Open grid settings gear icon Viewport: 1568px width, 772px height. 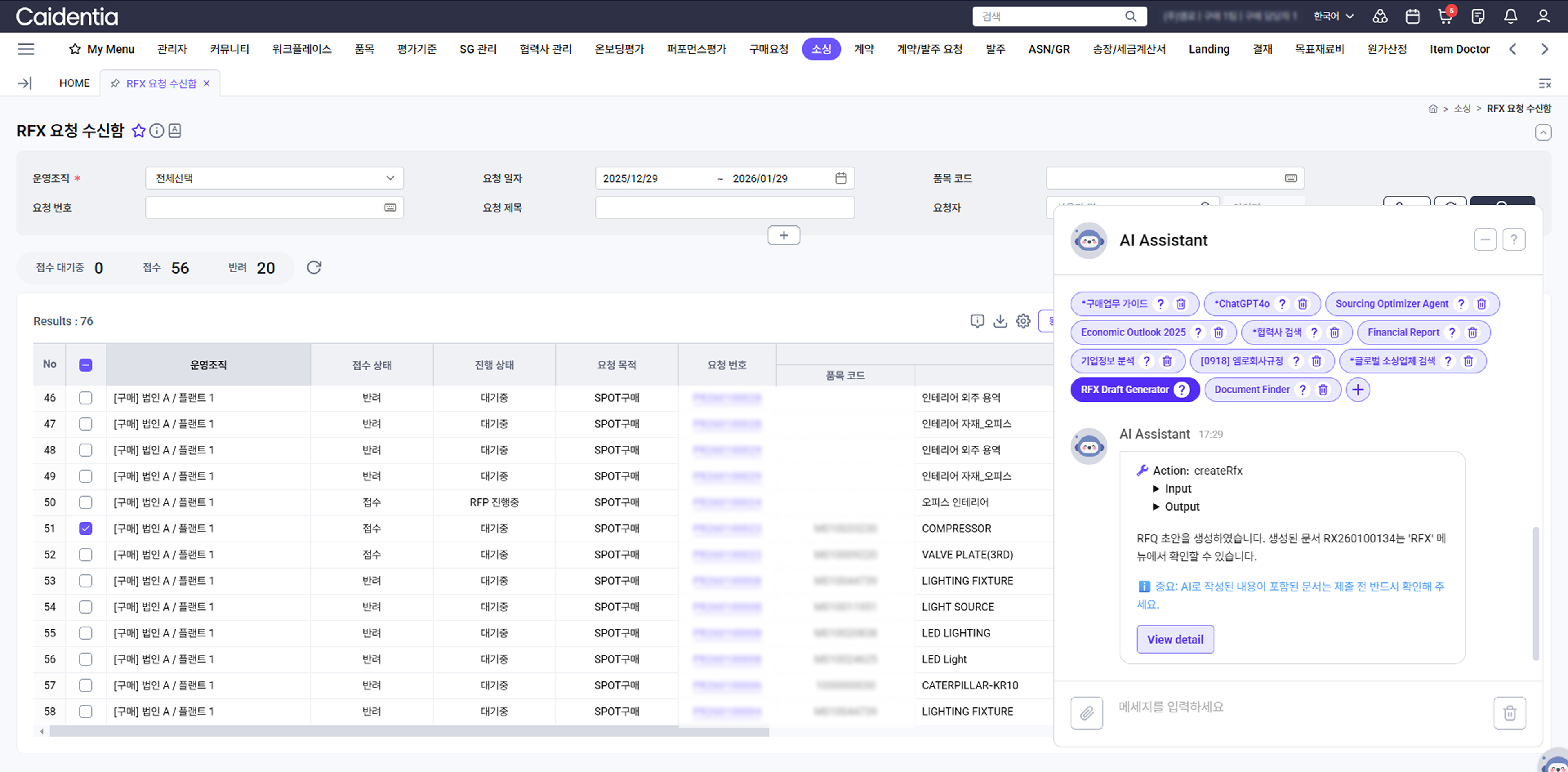coord(1023,321)
